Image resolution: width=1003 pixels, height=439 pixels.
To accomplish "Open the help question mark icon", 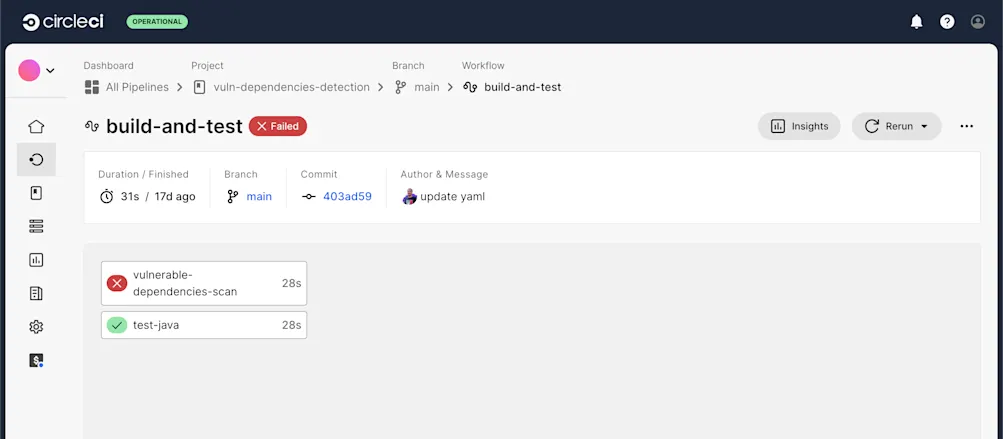I will [x=947, y=22].
